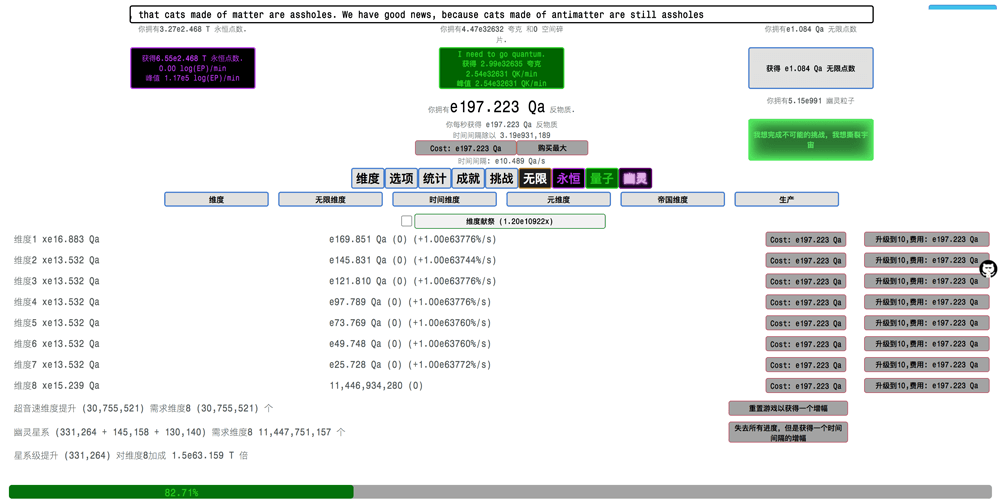Open the 成就 achievements tab

pos(468,179)
